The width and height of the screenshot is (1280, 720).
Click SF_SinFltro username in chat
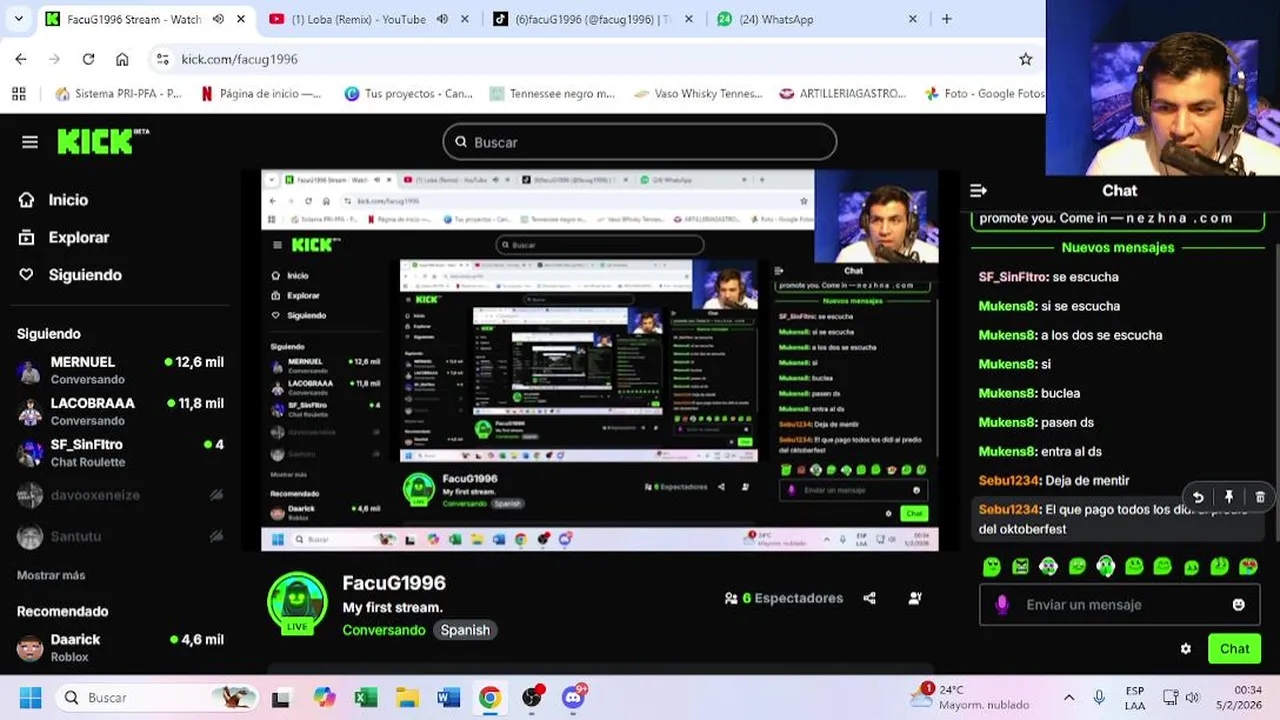(x=1012, y=277)
